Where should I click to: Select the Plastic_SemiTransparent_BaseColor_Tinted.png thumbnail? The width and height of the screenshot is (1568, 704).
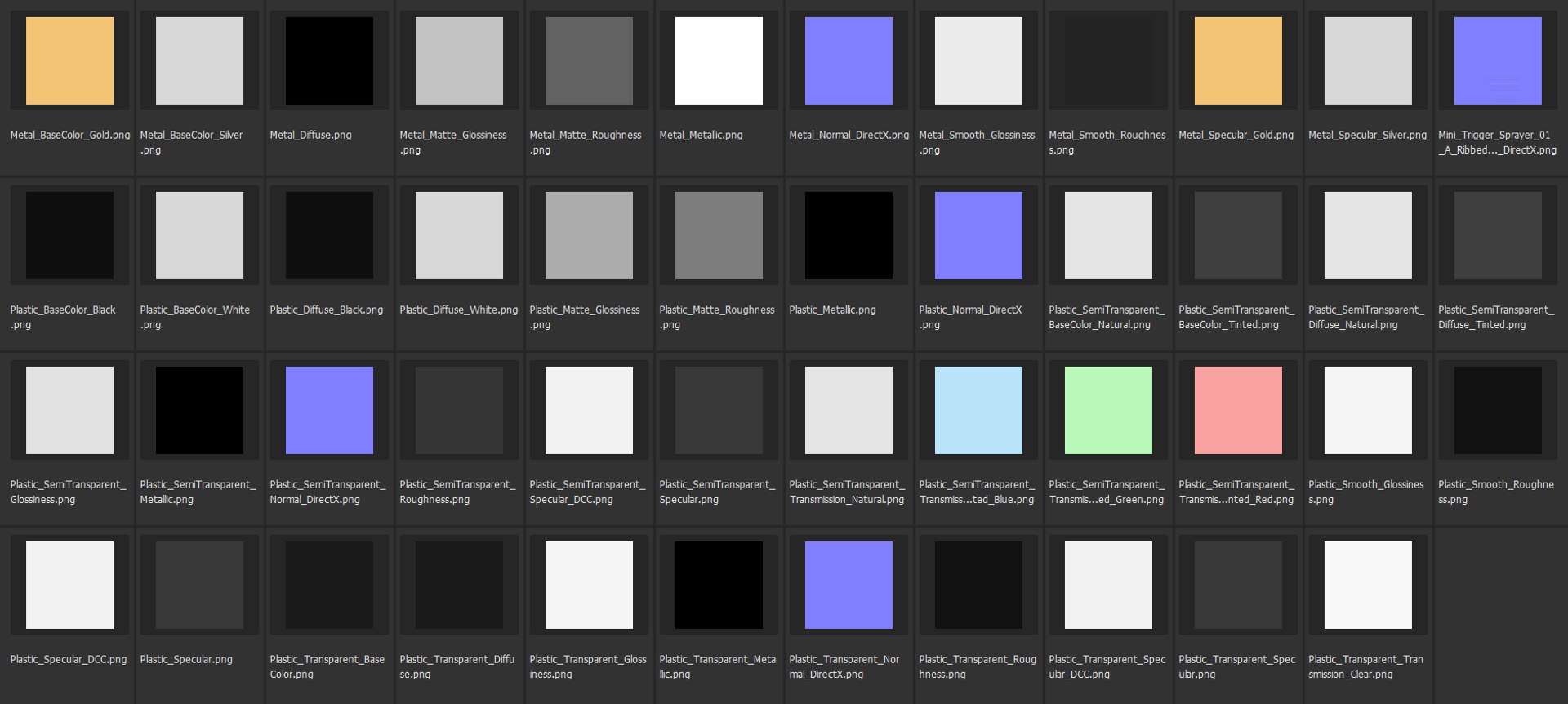1238,235
